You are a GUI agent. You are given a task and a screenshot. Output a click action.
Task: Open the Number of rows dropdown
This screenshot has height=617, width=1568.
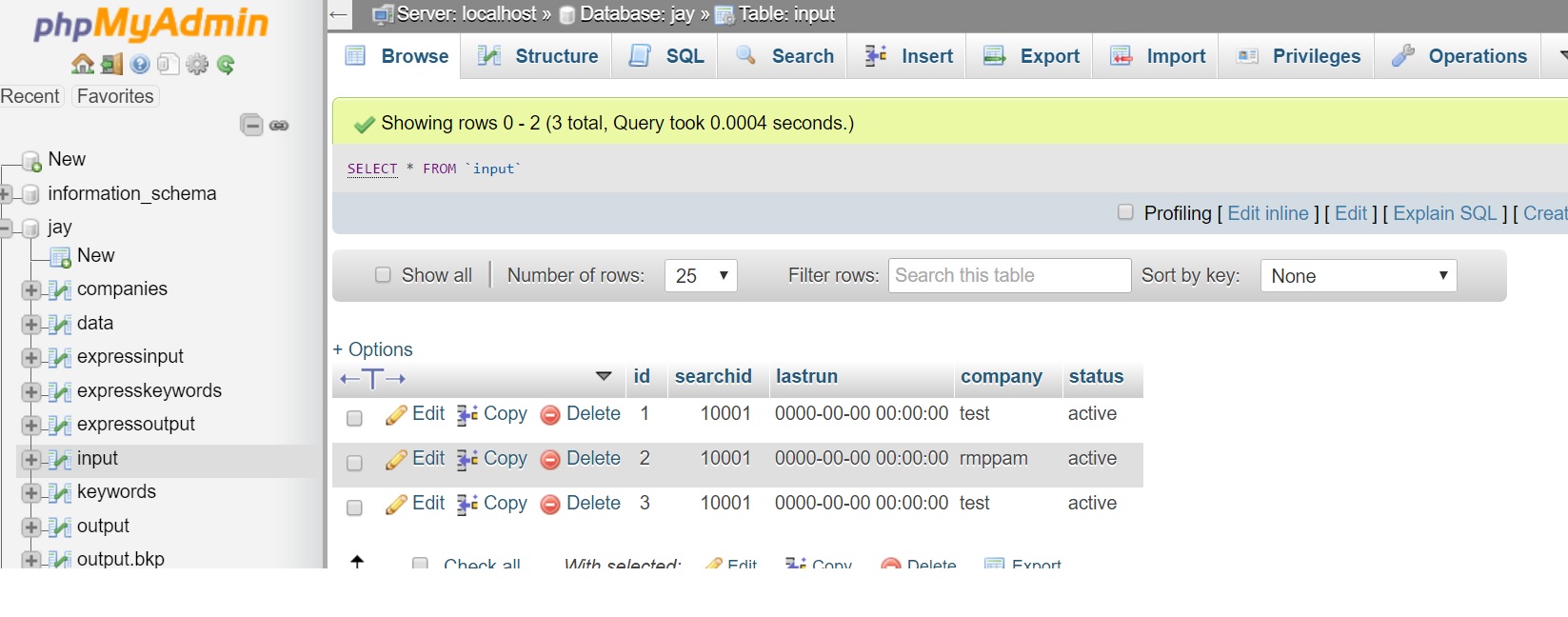(701, 276)
